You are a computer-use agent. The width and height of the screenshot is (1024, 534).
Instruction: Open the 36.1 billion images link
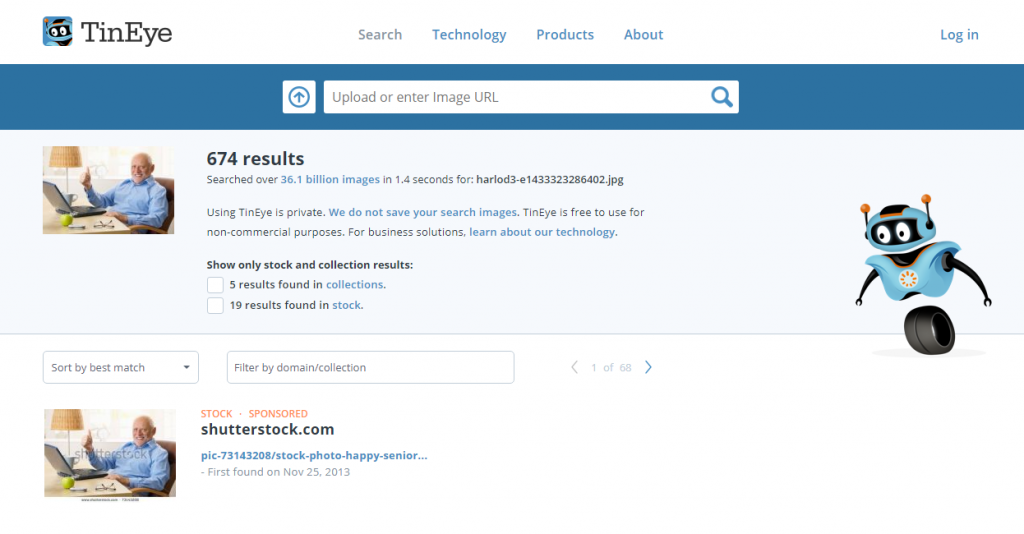click(x=330, y=180)
